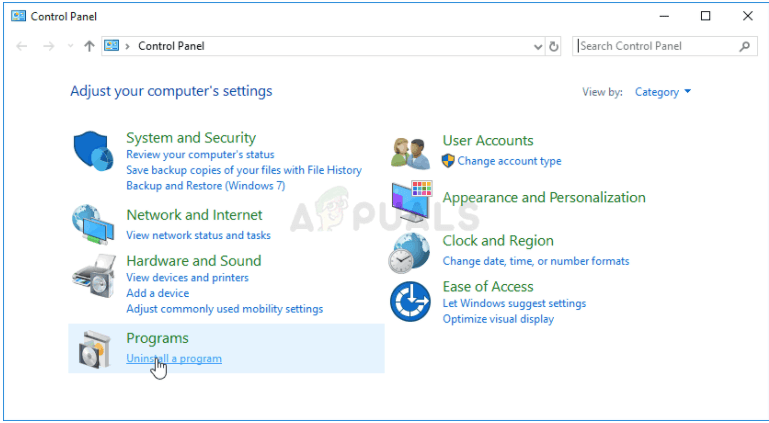The width and height of the screenshot is (769, 423).
Task: Open the View by Category dropdown
Action: coord(663,92)
